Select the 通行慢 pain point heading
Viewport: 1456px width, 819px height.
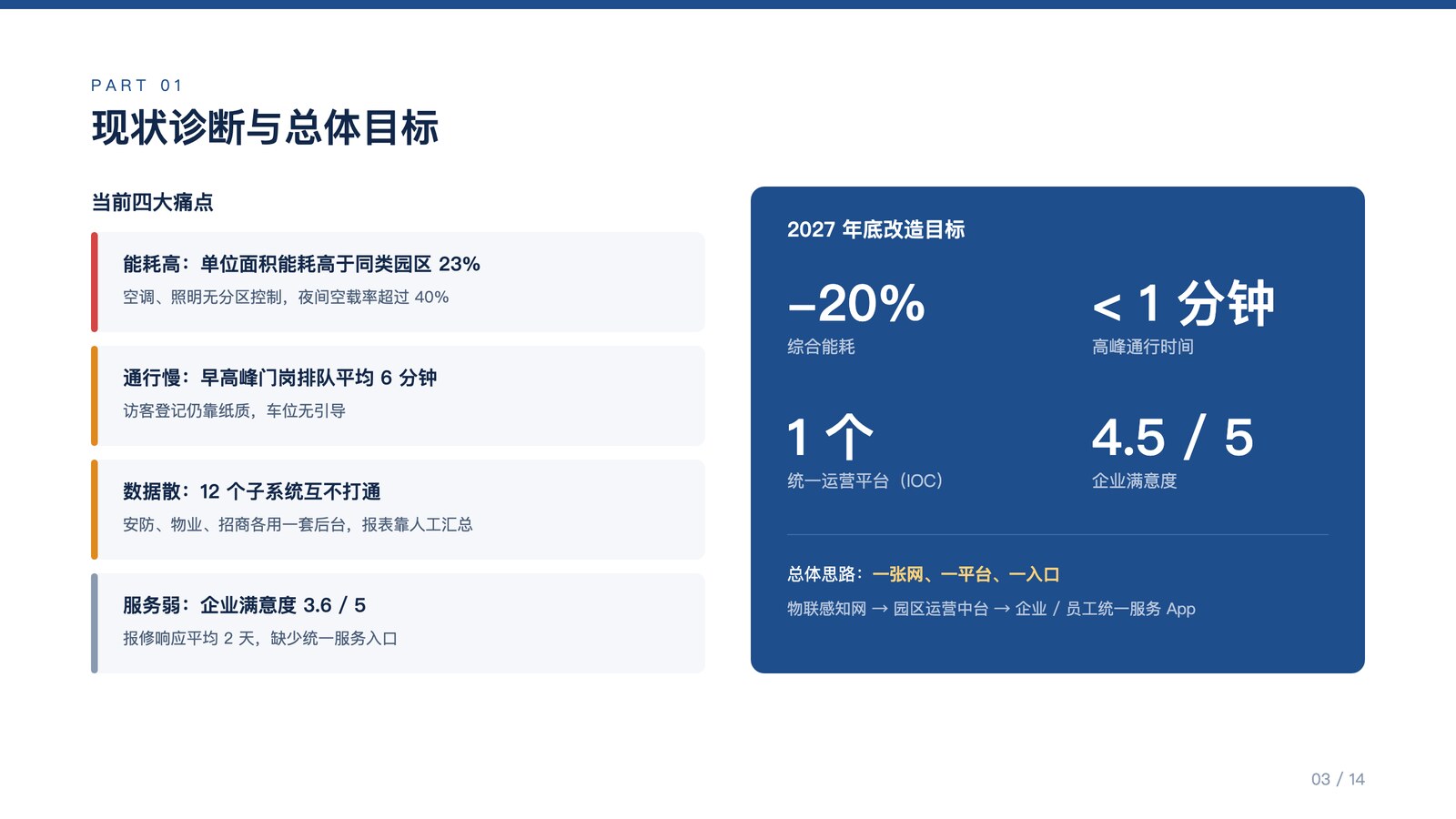coord(280,378)
